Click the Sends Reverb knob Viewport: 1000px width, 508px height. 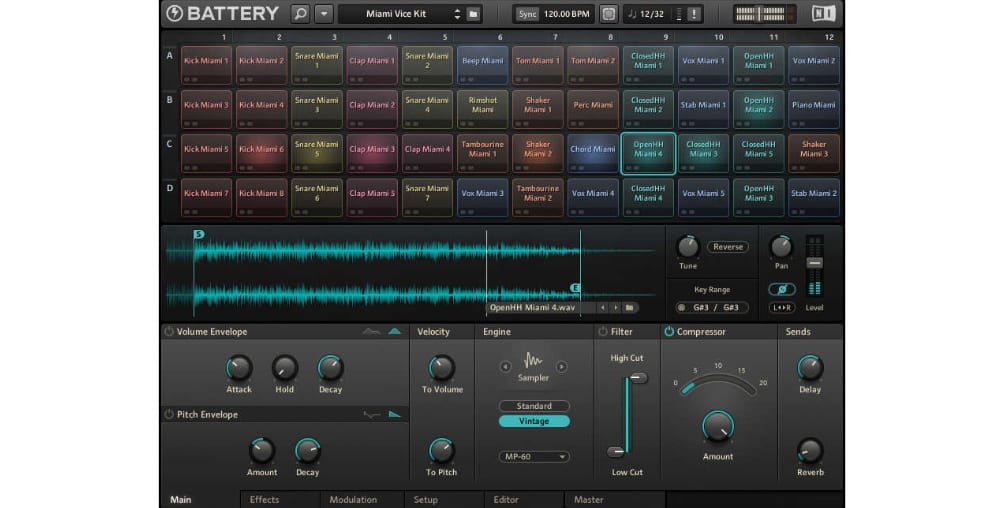point(810,451)
